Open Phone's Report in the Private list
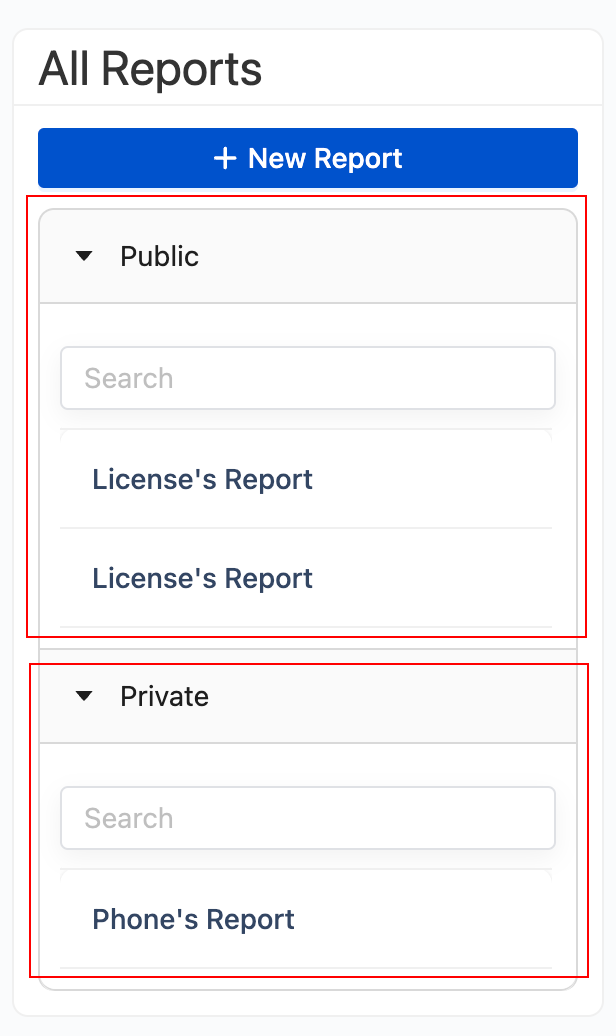This screenshot has width=616, height=1036. click(193, 920)
